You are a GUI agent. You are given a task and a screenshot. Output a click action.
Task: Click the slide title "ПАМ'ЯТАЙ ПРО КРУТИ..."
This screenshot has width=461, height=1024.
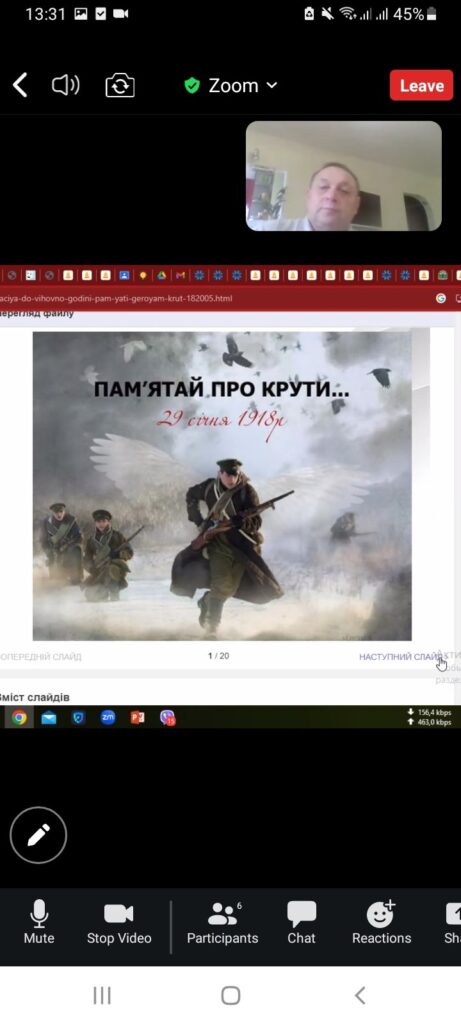[x=221, y=390]
